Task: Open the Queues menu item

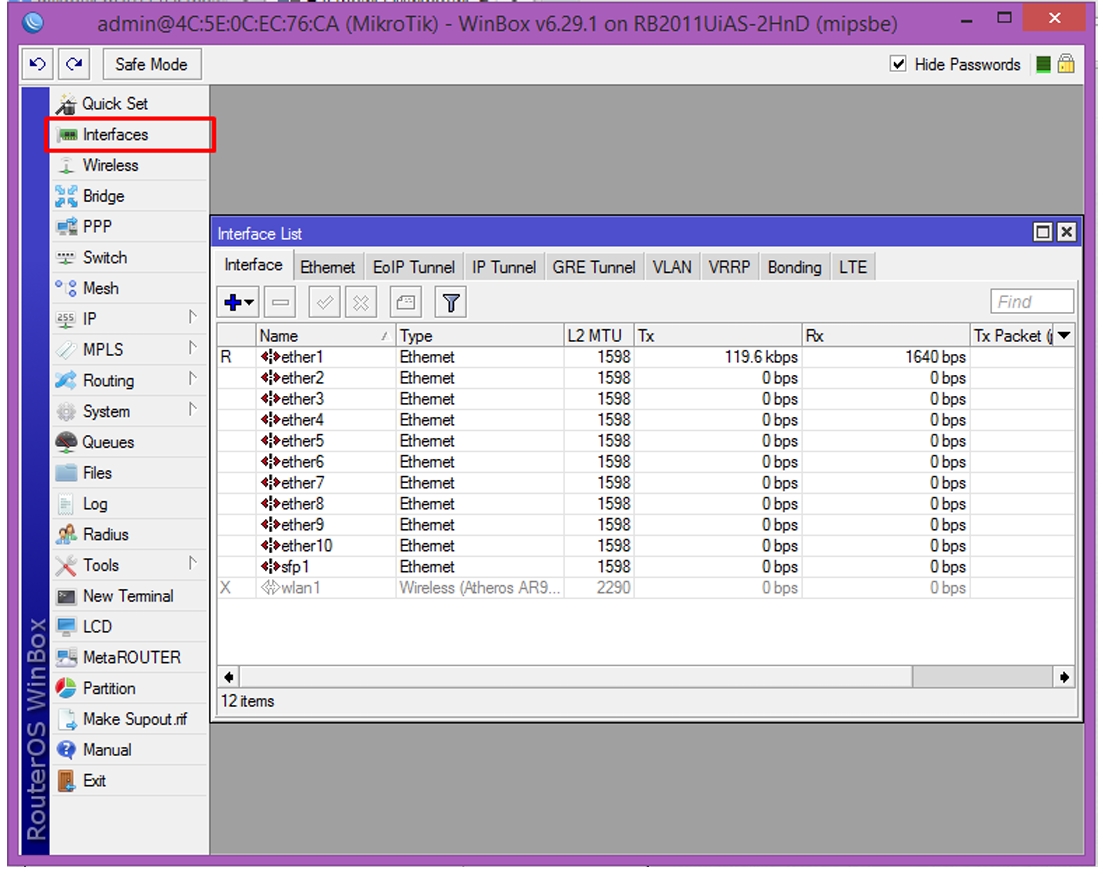Action: click(x=128, y=442)
